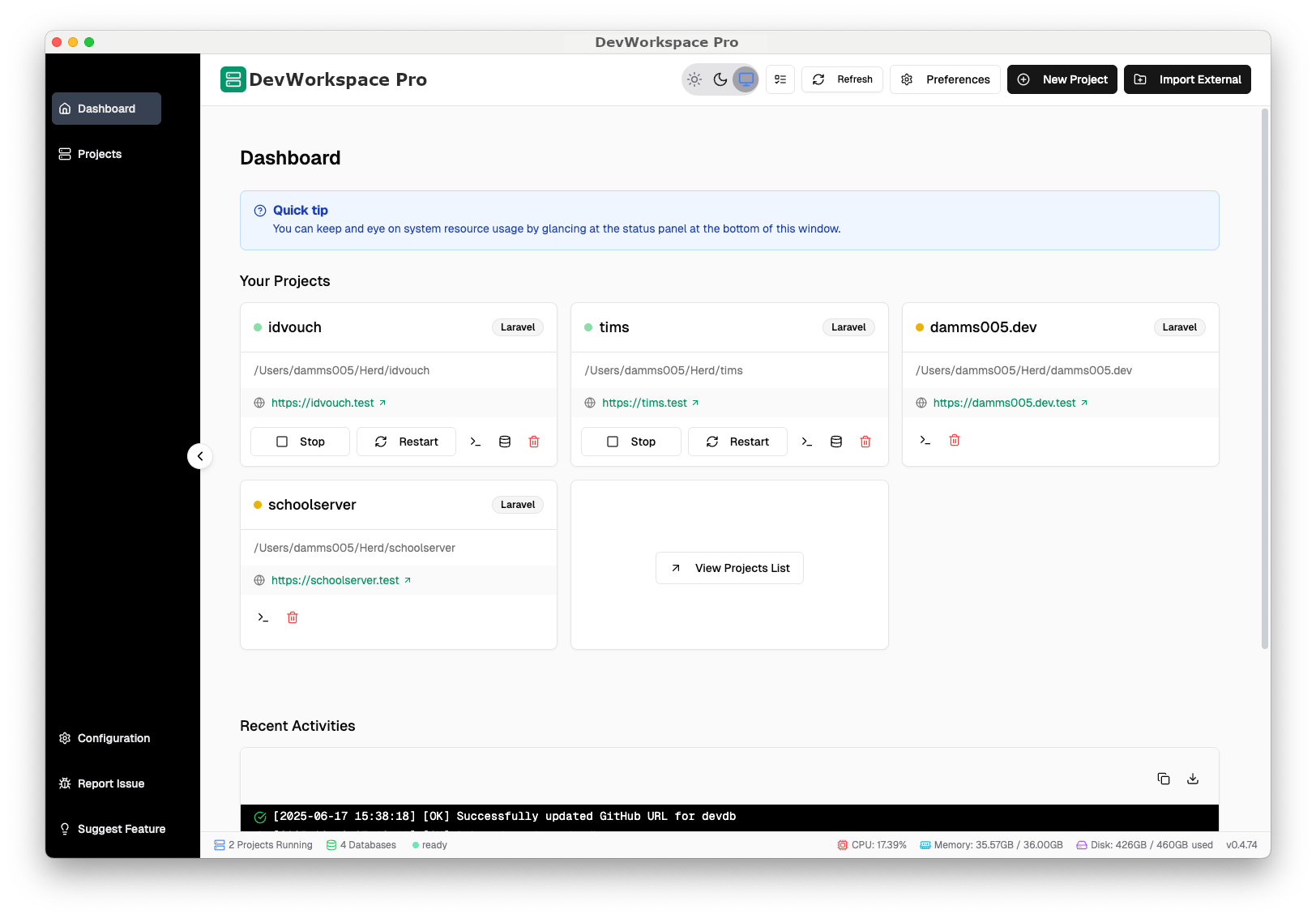This screenshot has height=918, width=1316.
Task: Stop the tims project
Action: point(631,442)
